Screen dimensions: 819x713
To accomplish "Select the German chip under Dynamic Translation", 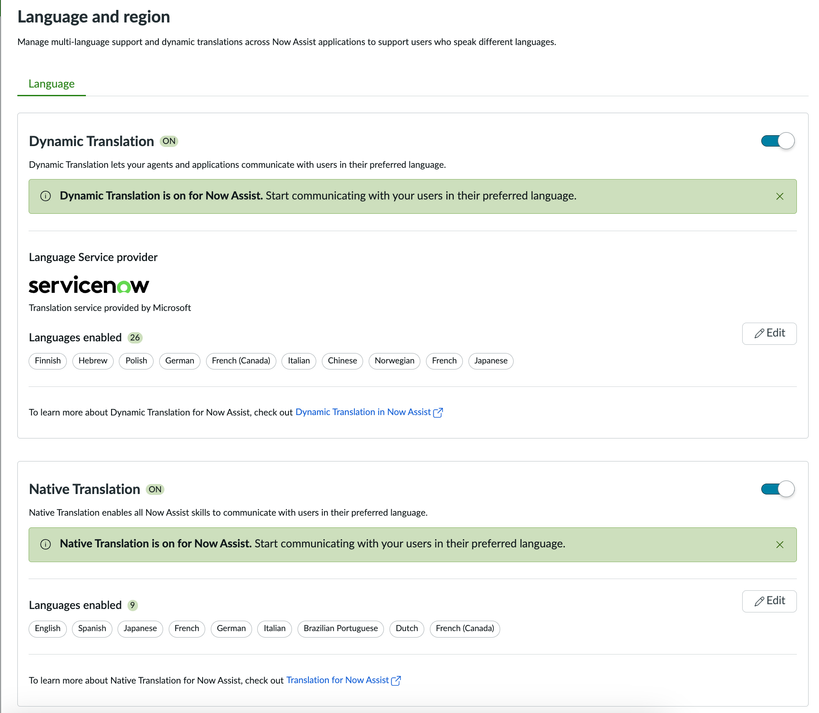I will pos(180,361).
